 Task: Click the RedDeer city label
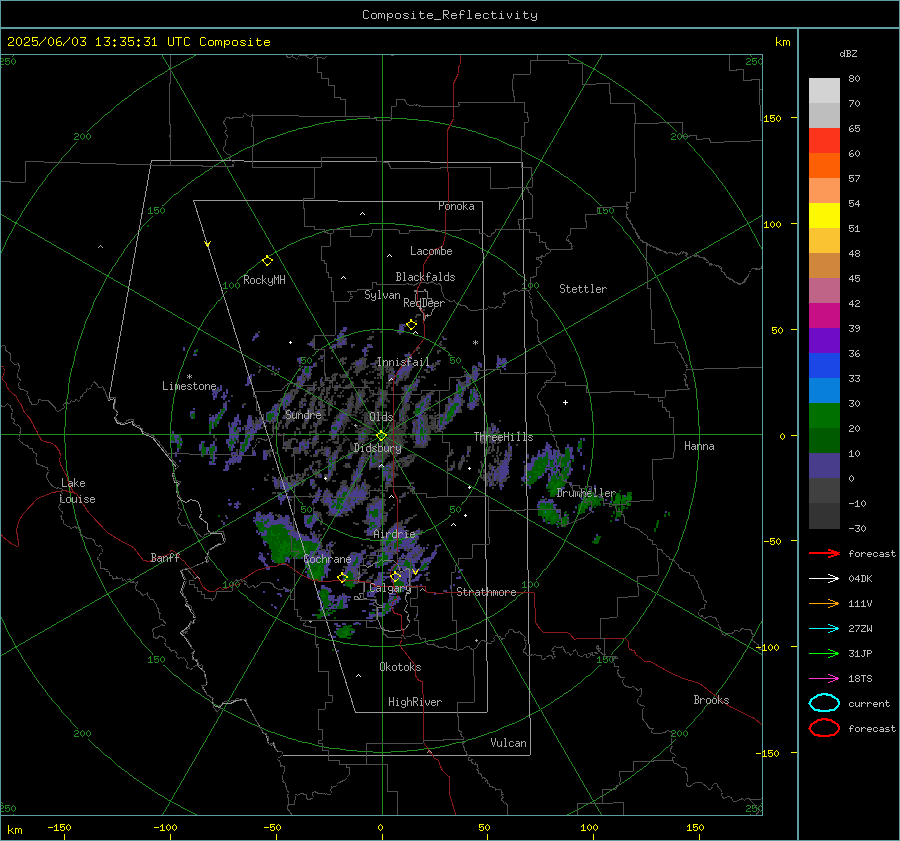tap(424, 303)
